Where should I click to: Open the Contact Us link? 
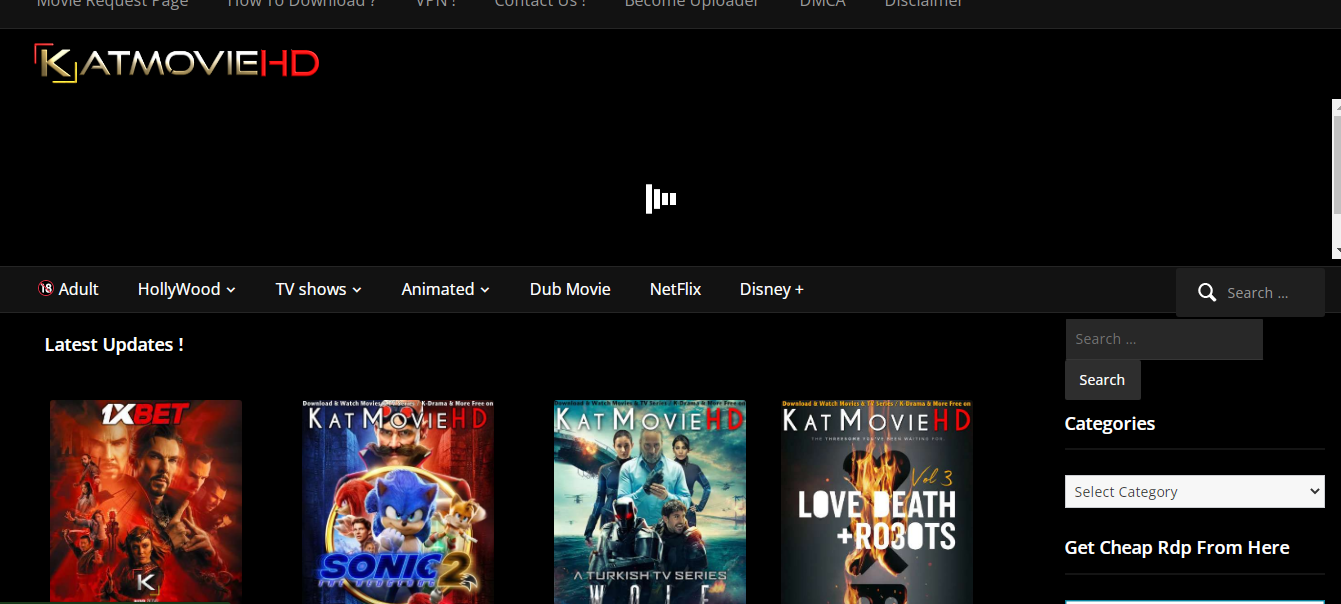point(540,4)
